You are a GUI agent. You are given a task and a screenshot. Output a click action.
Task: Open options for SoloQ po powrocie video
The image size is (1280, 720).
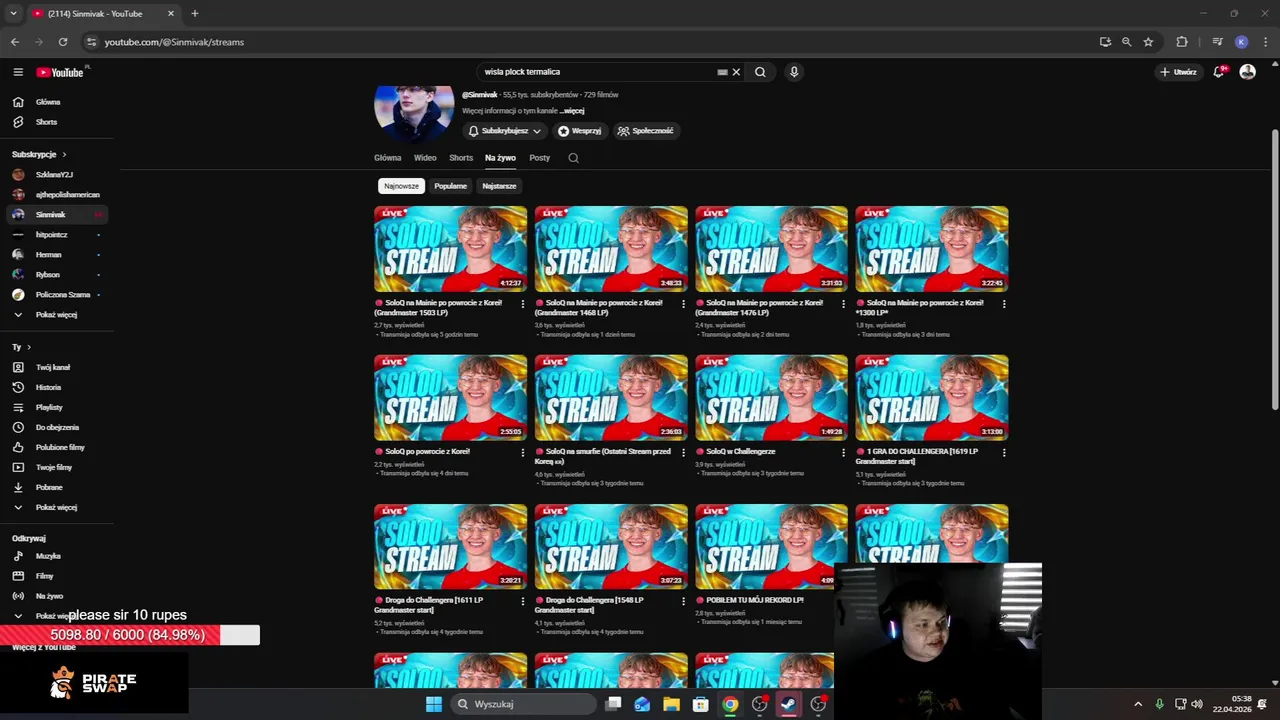[522, 452]
